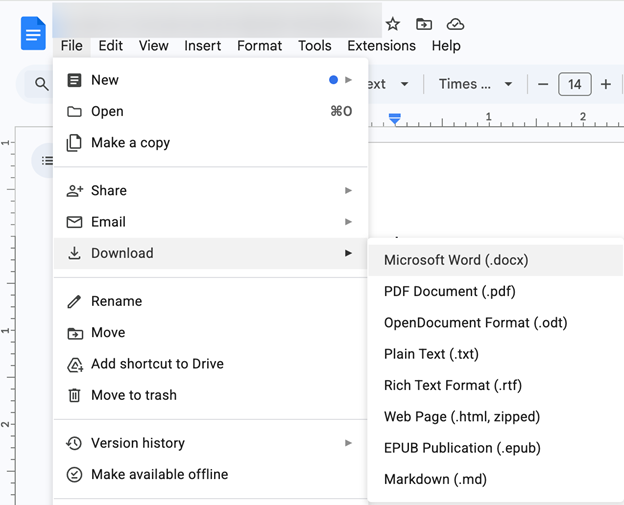This screenshot has height=505, width=624.
Task: Open the Extensions menu
Action: (x=381, y=46)
